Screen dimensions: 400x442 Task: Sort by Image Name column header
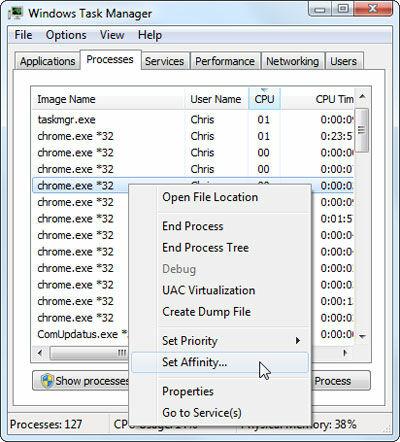click(x=108, y=99)
